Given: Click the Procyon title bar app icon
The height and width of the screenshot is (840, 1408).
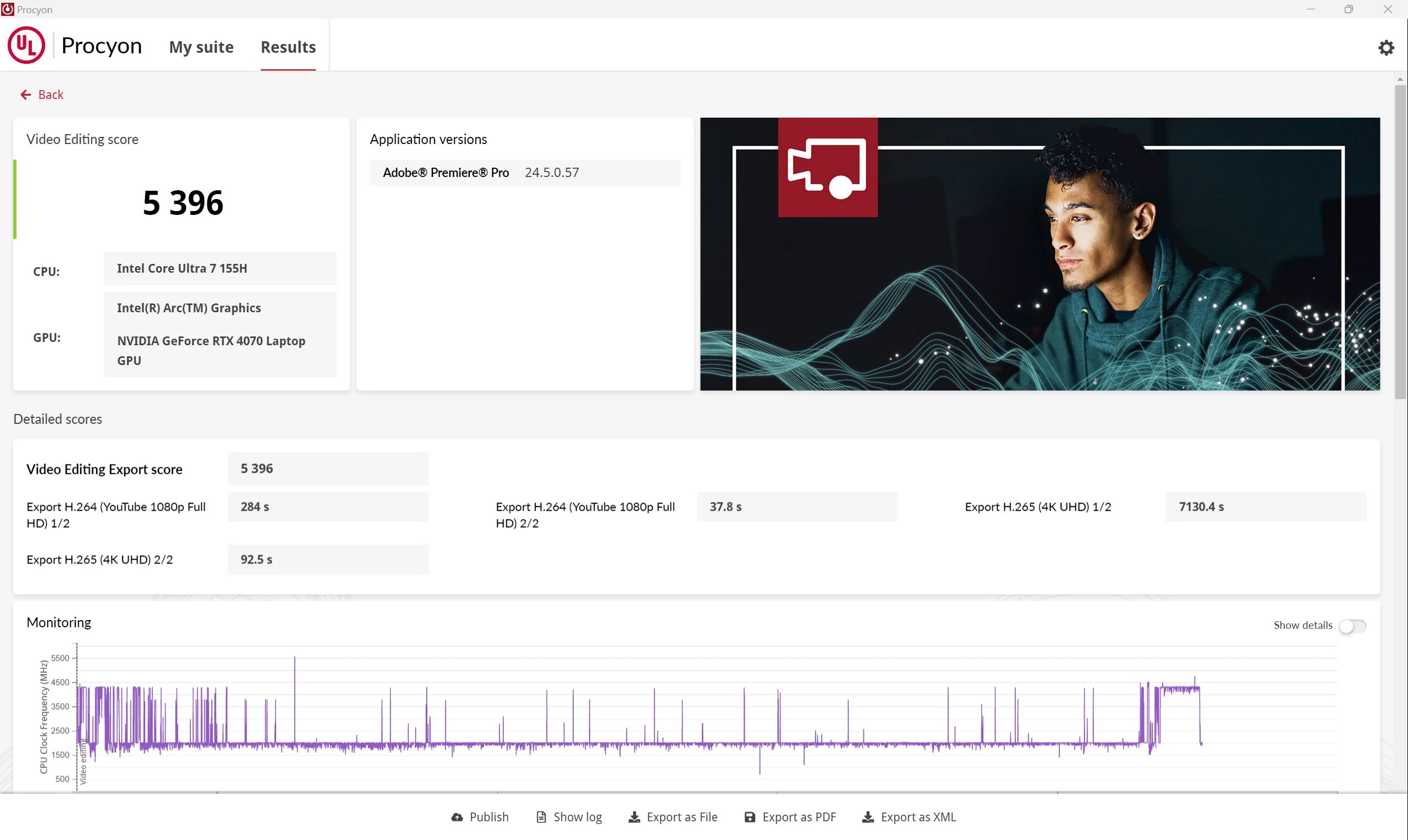Looking at the screenshot, I should click(7, 10).
